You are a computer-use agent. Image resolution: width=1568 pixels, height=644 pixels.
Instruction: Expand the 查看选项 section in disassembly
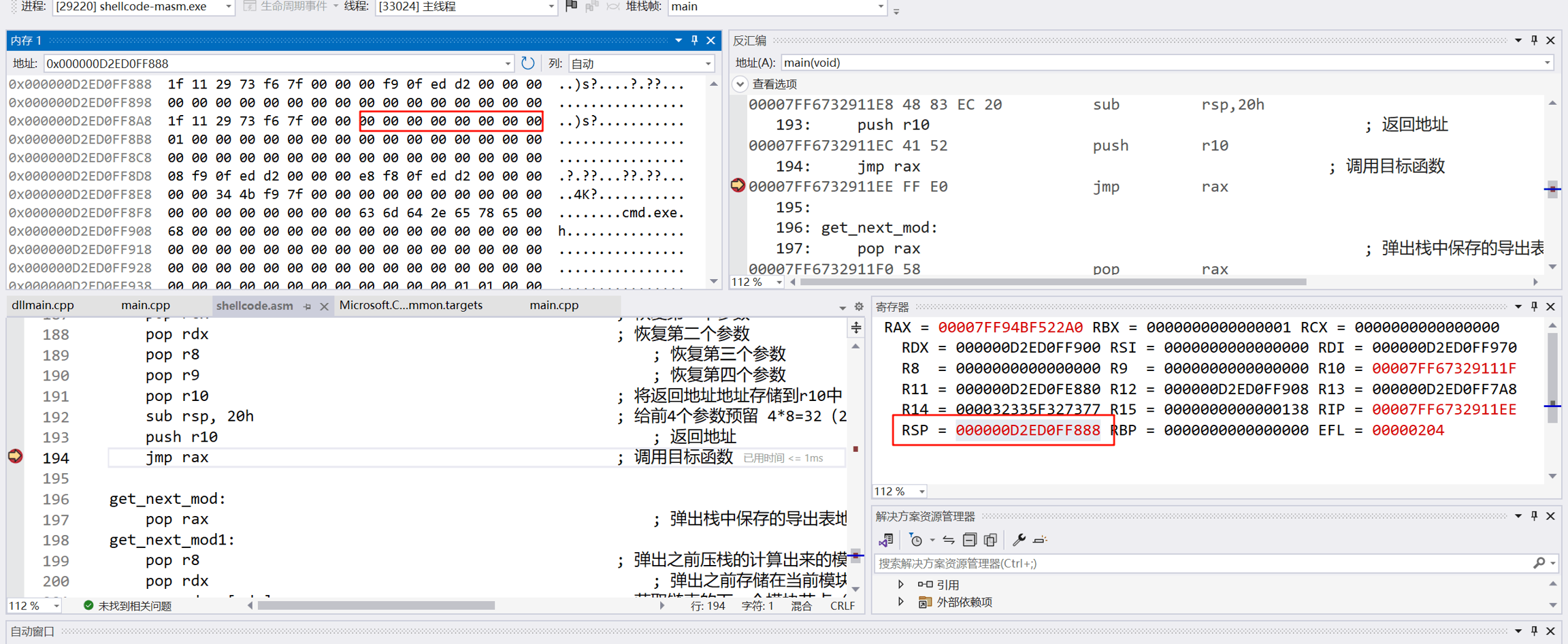coord(740,84)
